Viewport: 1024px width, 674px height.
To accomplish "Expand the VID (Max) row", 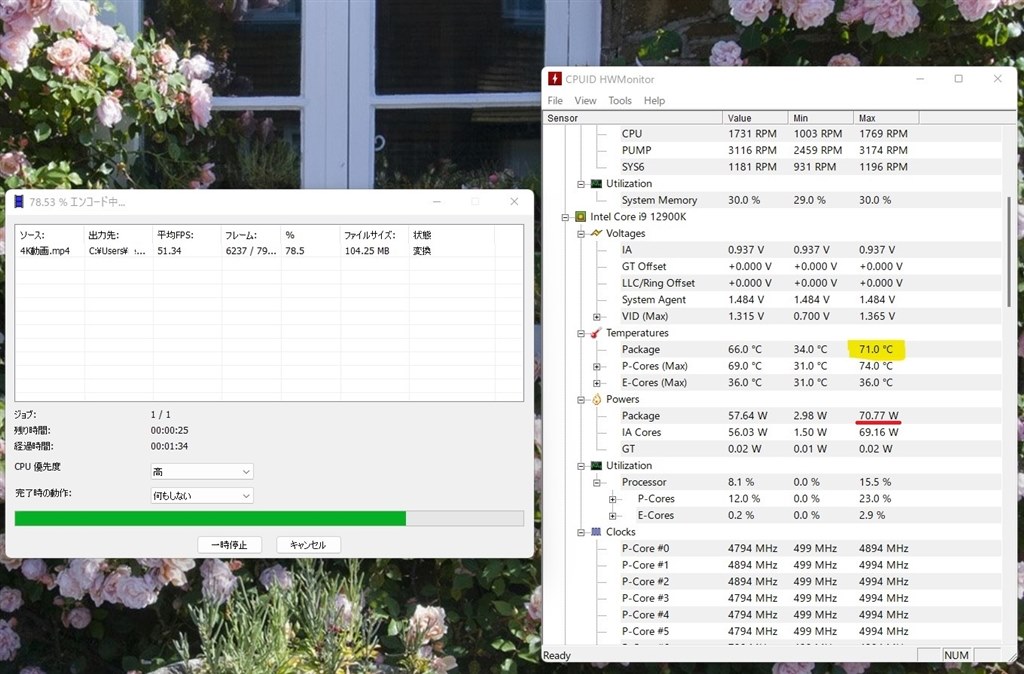I will [596, 317].
